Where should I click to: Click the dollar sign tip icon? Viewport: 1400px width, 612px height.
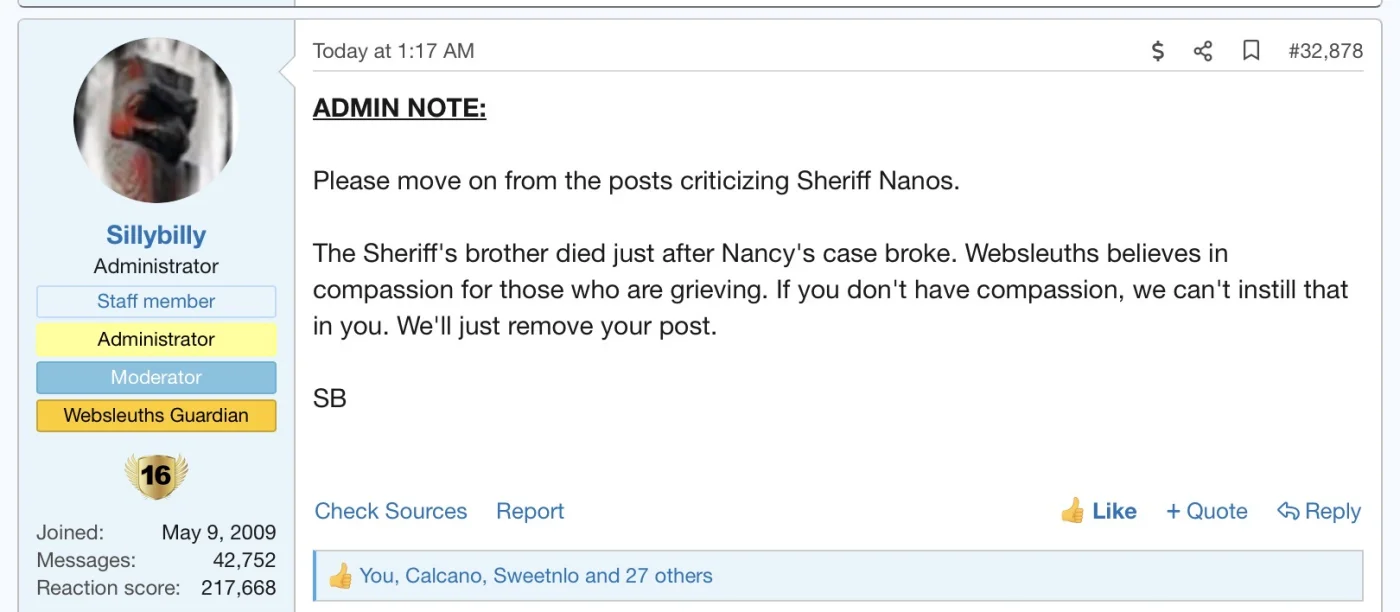pos(1158,51)
